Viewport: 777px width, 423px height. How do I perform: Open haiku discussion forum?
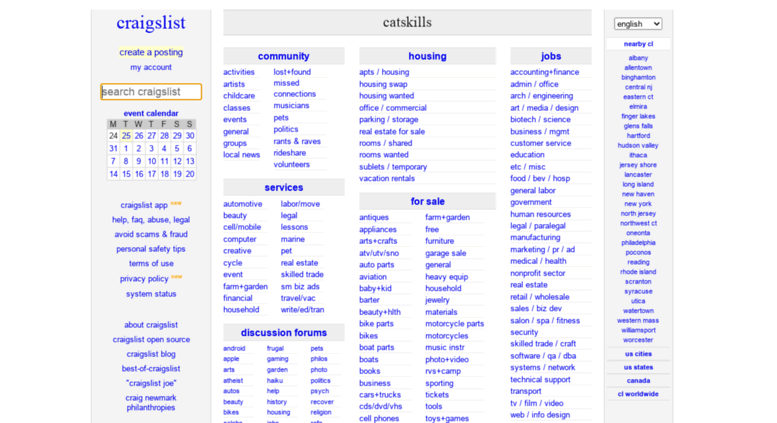(x=275, y=381)
